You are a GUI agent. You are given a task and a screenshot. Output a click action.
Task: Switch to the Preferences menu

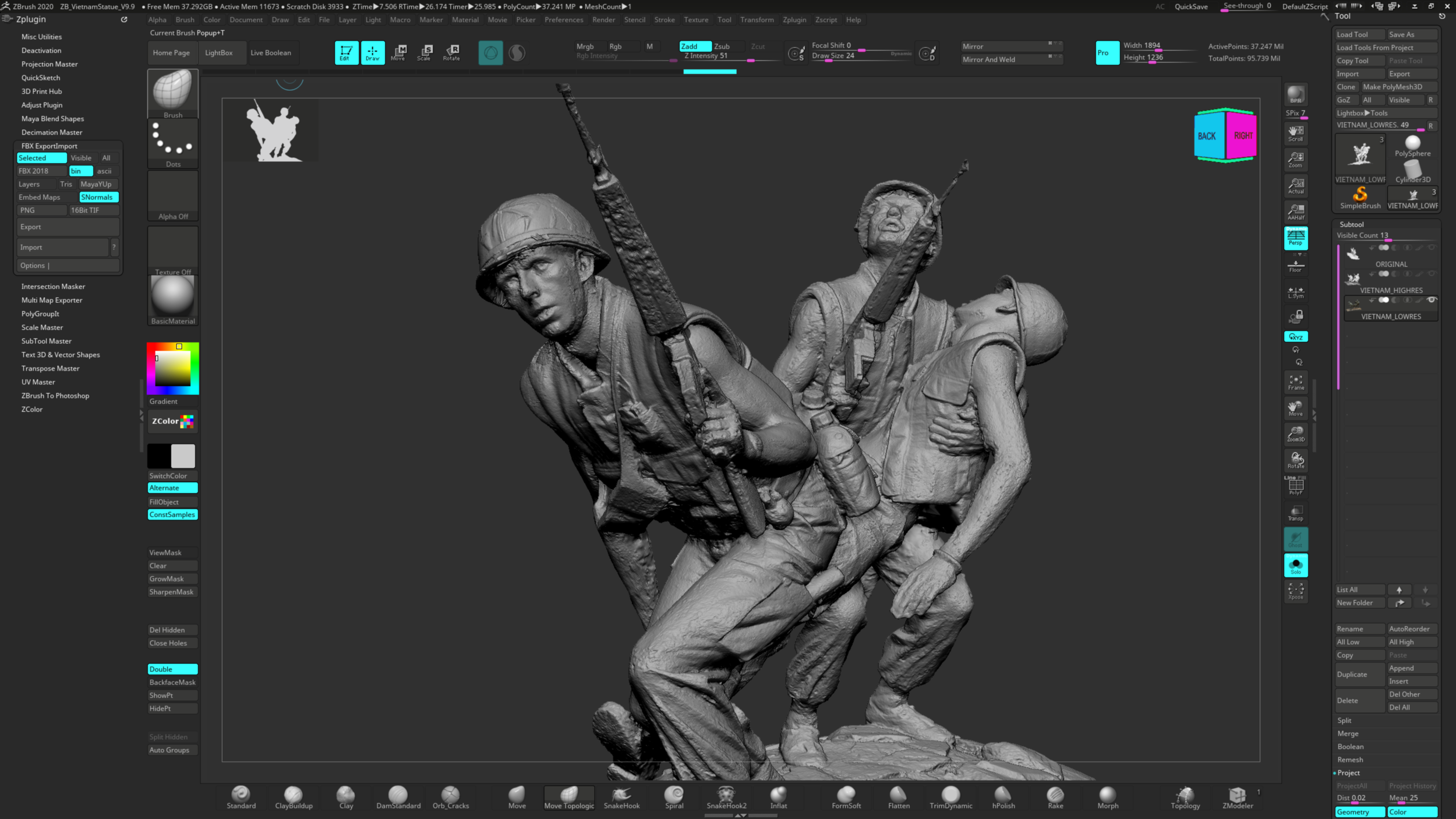pyautogui.click(x=563, y=19)
